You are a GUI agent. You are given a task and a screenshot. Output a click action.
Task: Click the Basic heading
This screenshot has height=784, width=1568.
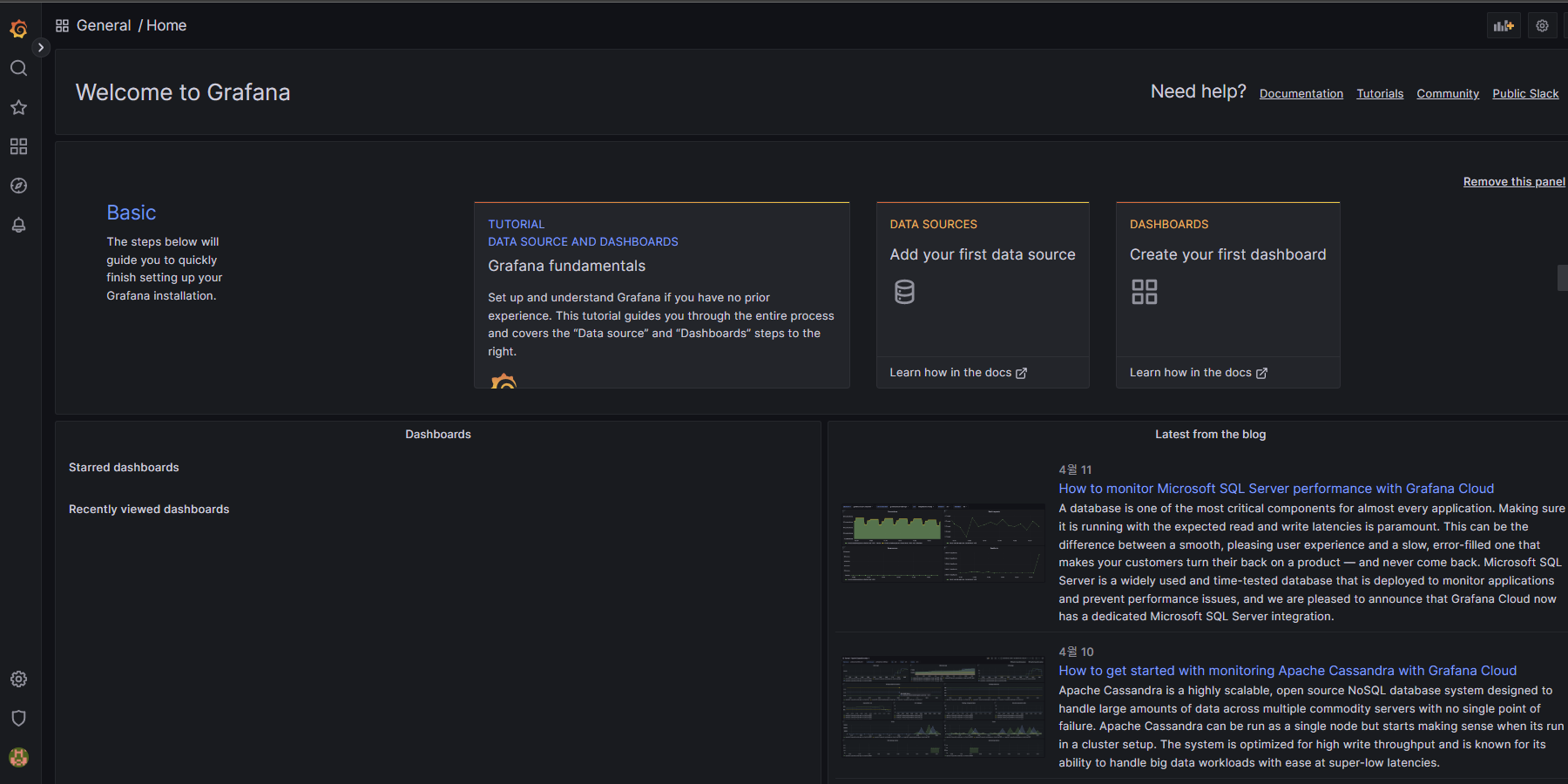pyautogui.click(x=132, y=213)
